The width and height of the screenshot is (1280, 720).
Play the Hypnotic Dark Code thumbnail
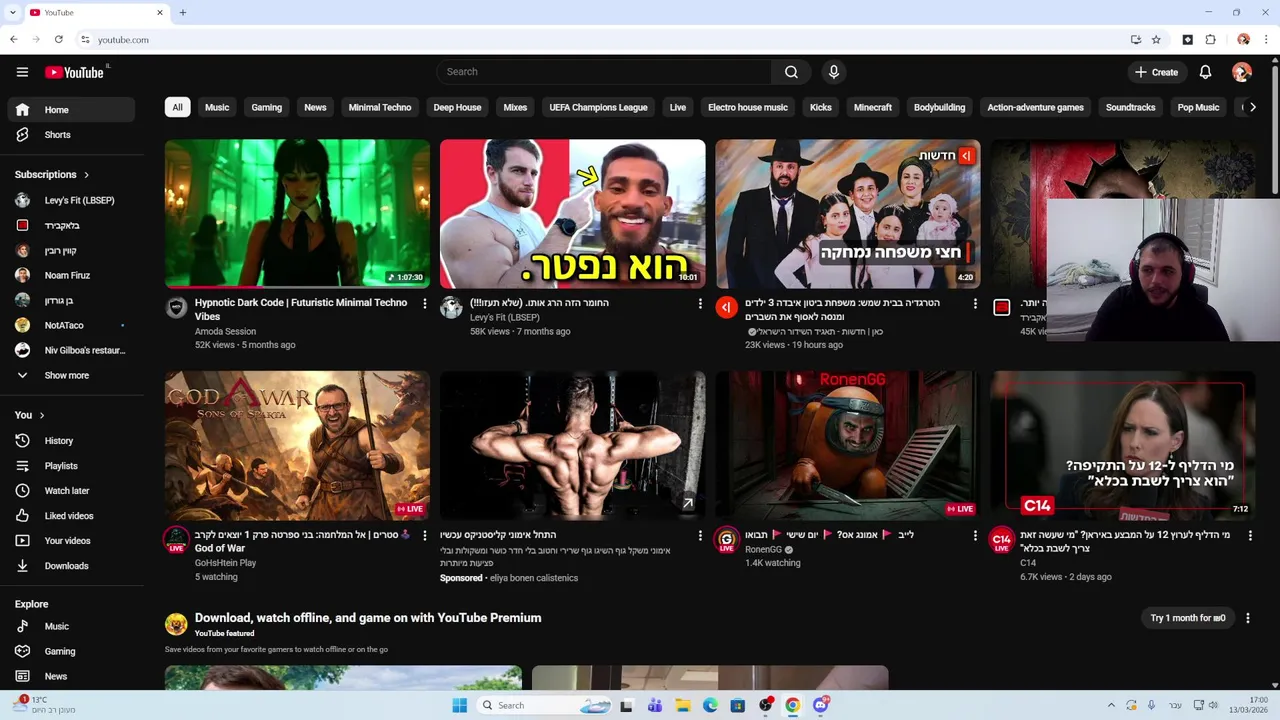297,214
